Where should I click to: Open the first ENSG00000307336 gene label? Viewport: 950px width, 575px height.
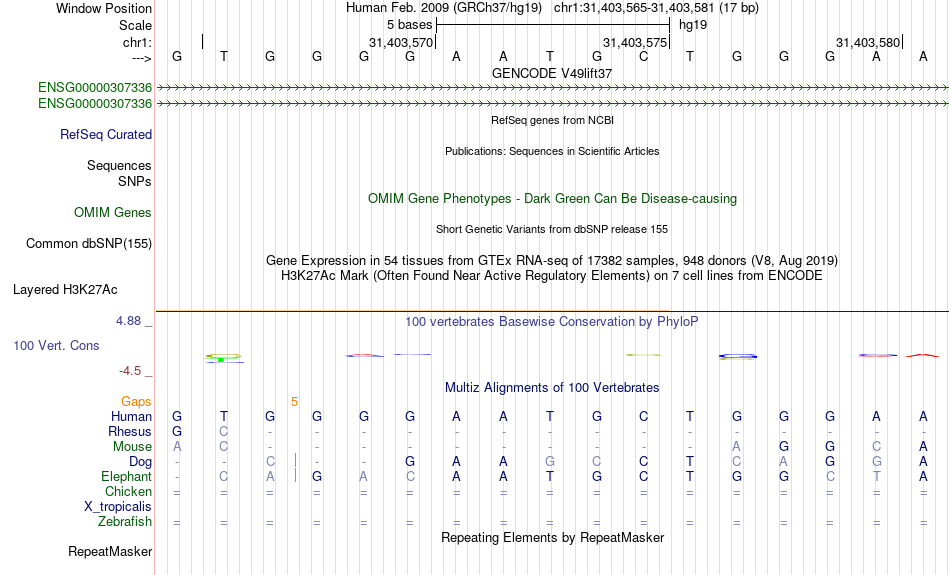95,88
